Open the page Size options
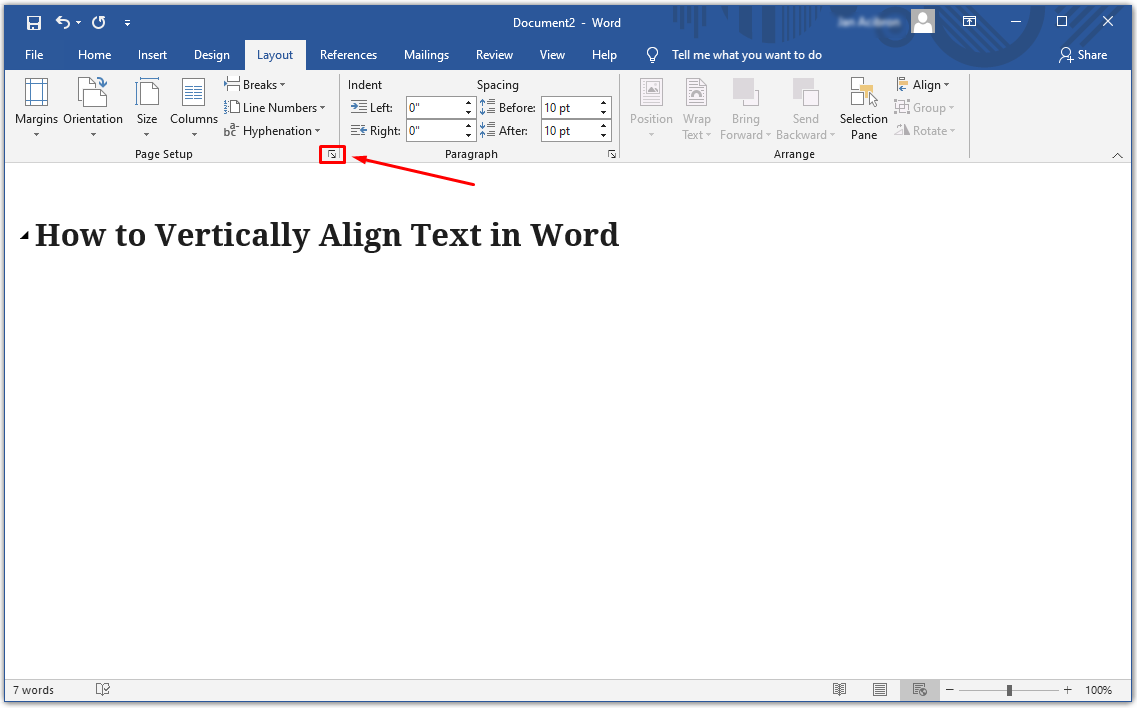 click(x=147, y=106)
